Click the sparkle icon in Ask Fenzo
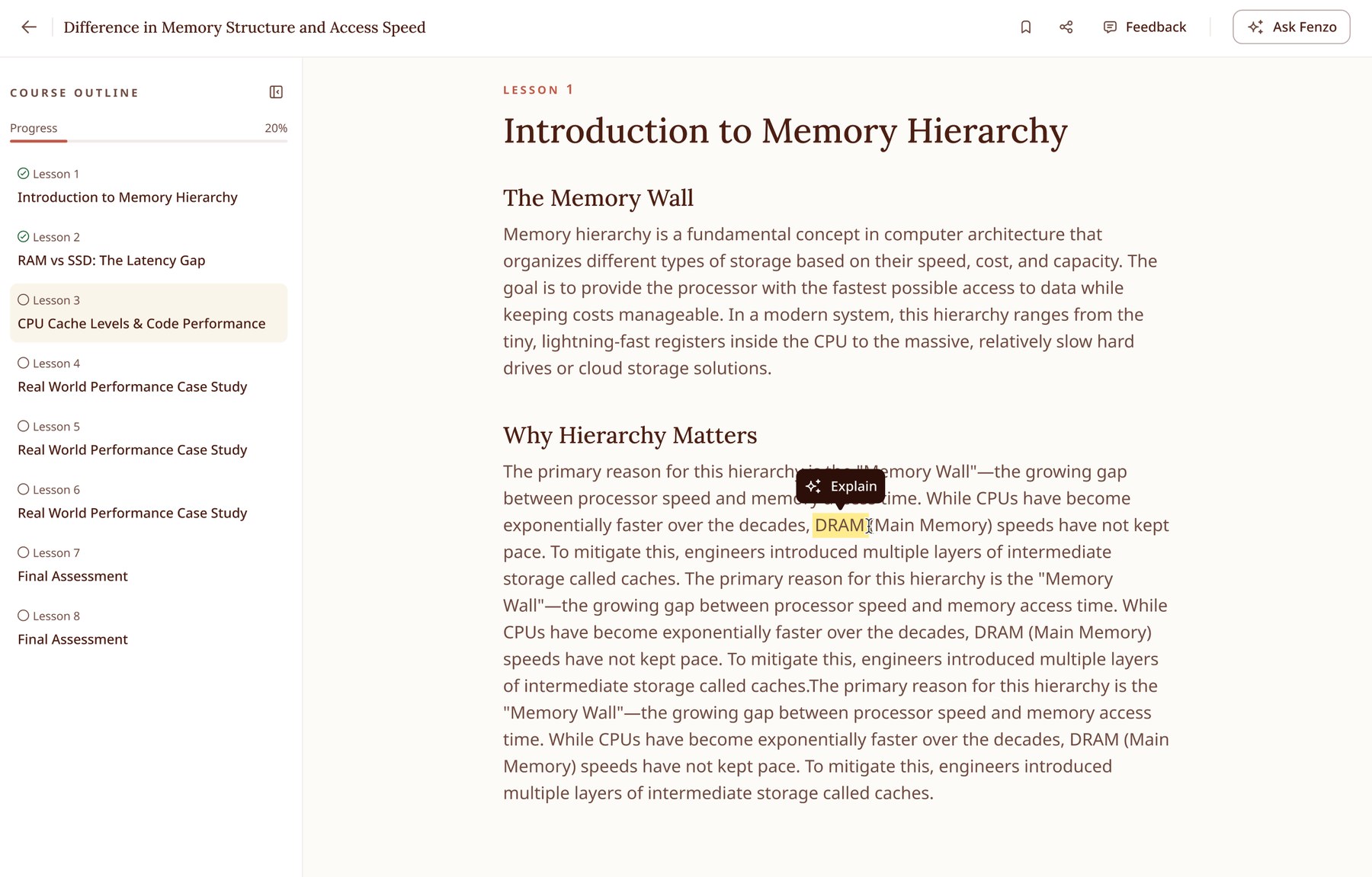This screenshot has width=1372, height=877. tap(1255, 27)
